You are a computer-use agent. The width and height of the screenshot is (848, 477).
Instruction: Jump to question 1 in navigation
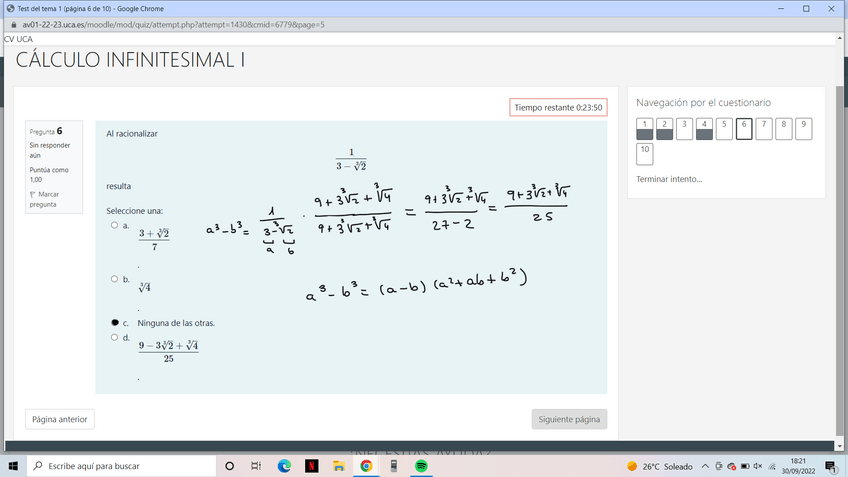(x=645, y=128)
